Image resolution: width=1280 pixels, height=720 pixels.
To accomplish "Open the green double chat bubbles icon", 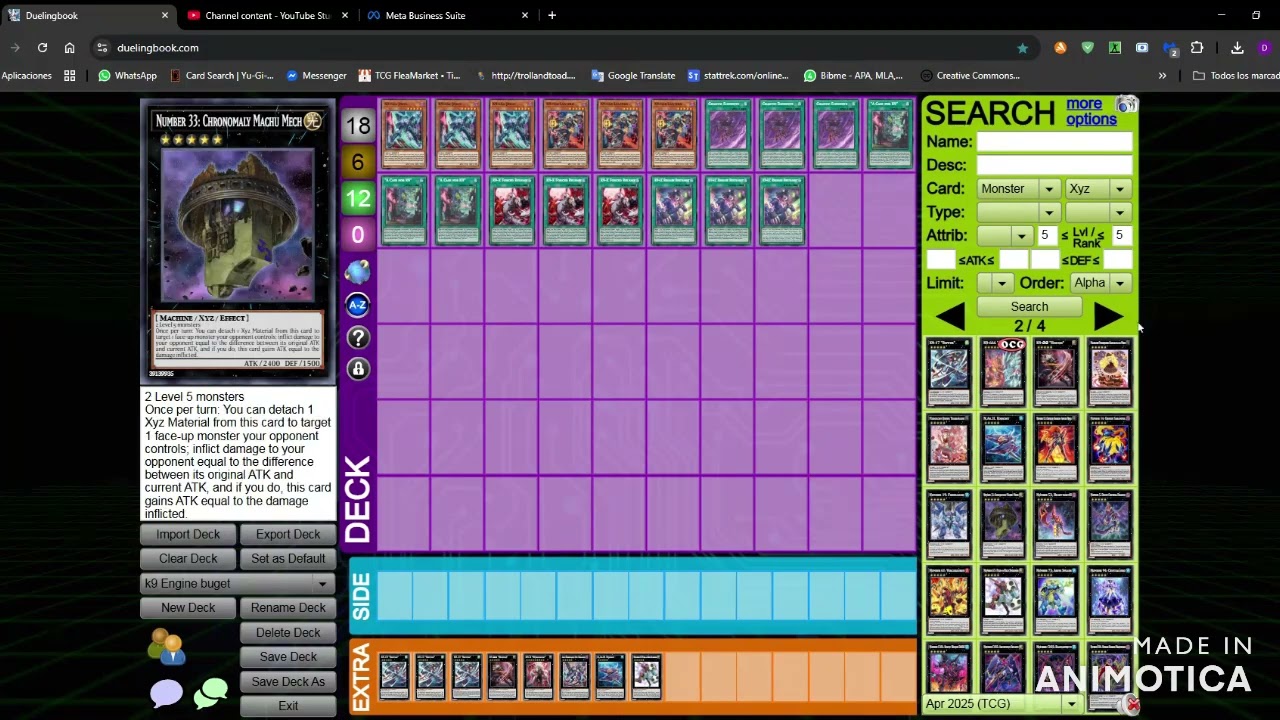I will pyautogui.click(x=211, y=693).
